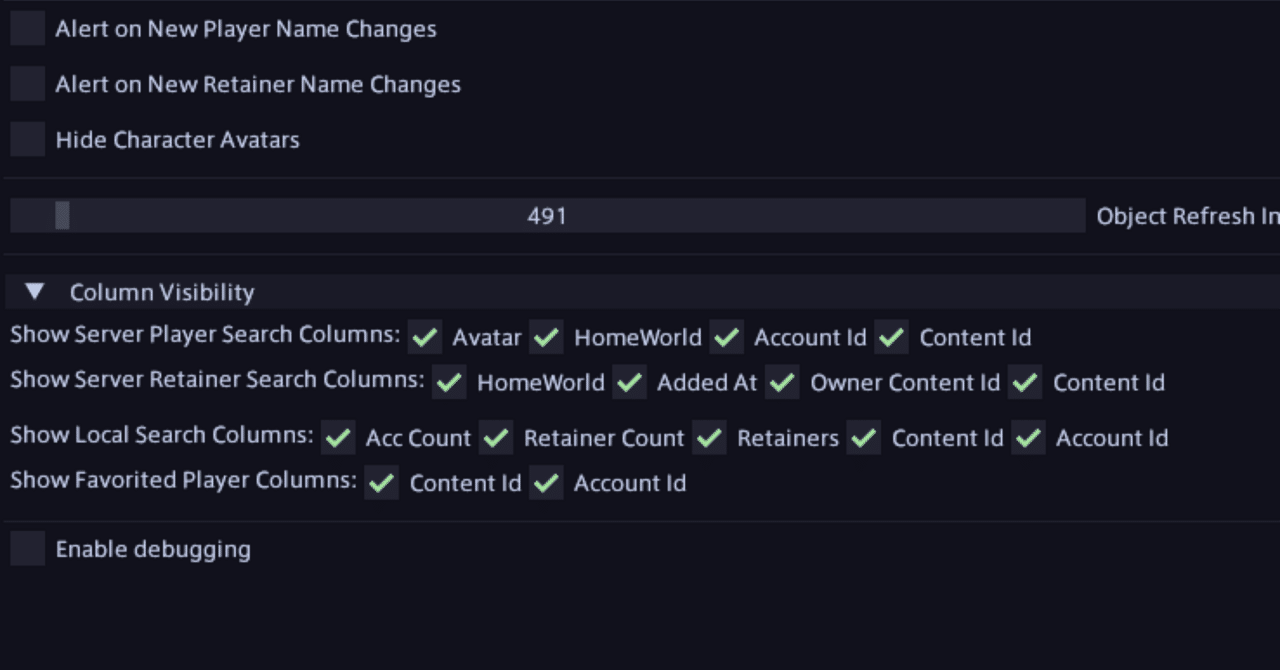Uncheck Content Id in Server Retainer Columns

point(1026,382)
